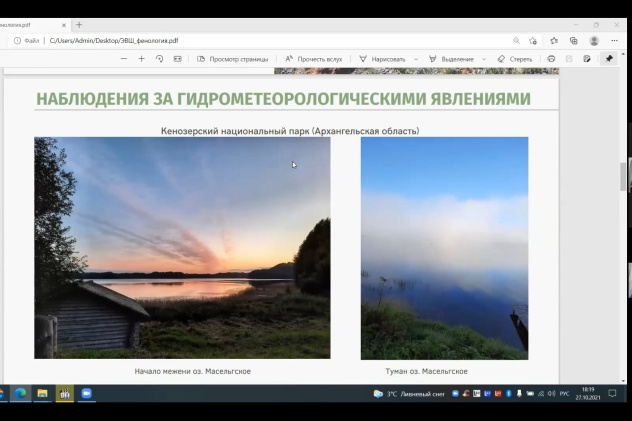This screenshot has width=632, height=421.
Task: Open a new browser tab
Action: (79, 25)
